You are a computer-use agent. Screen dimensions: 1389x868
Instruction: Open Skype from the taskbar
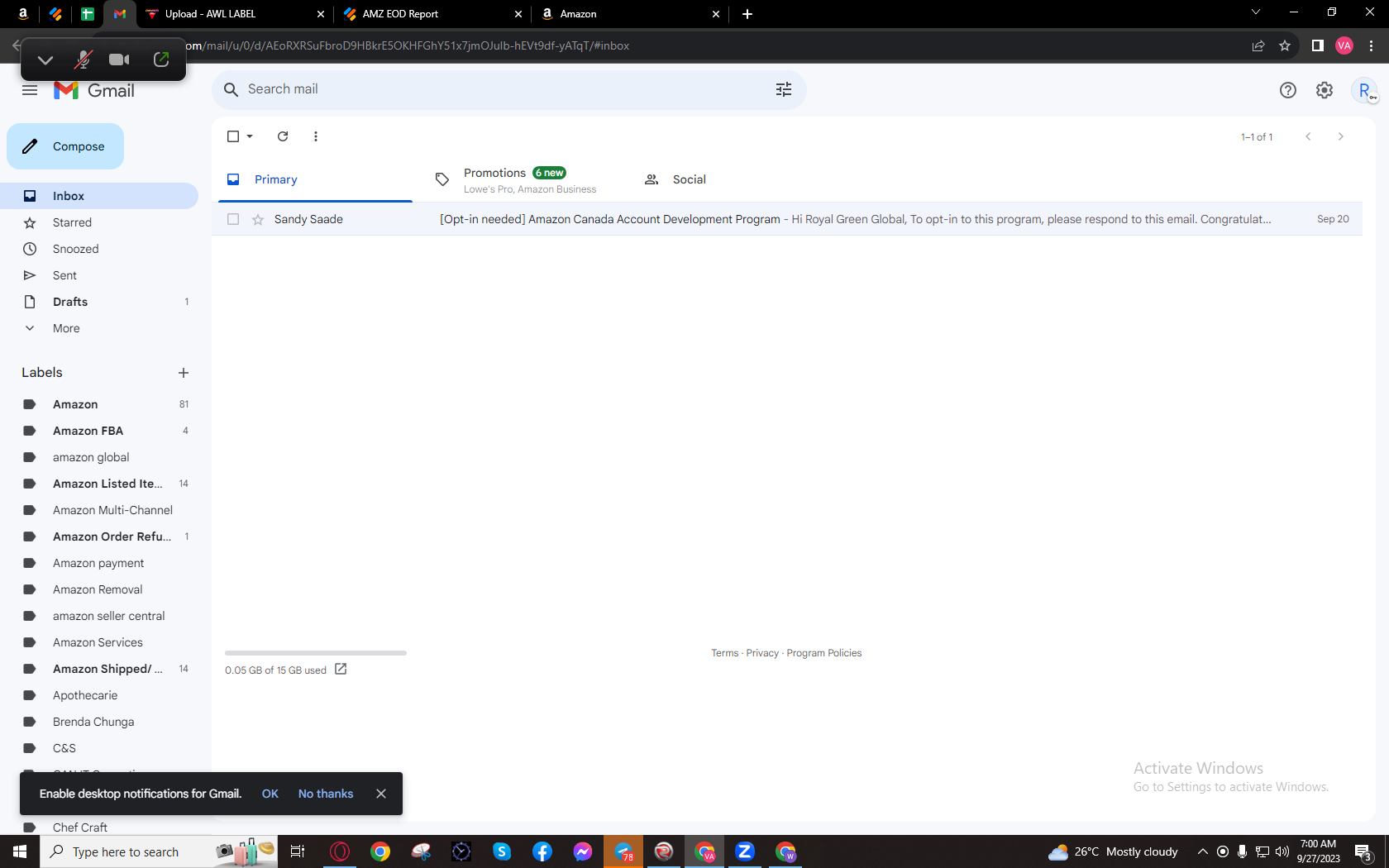(502, 851)
